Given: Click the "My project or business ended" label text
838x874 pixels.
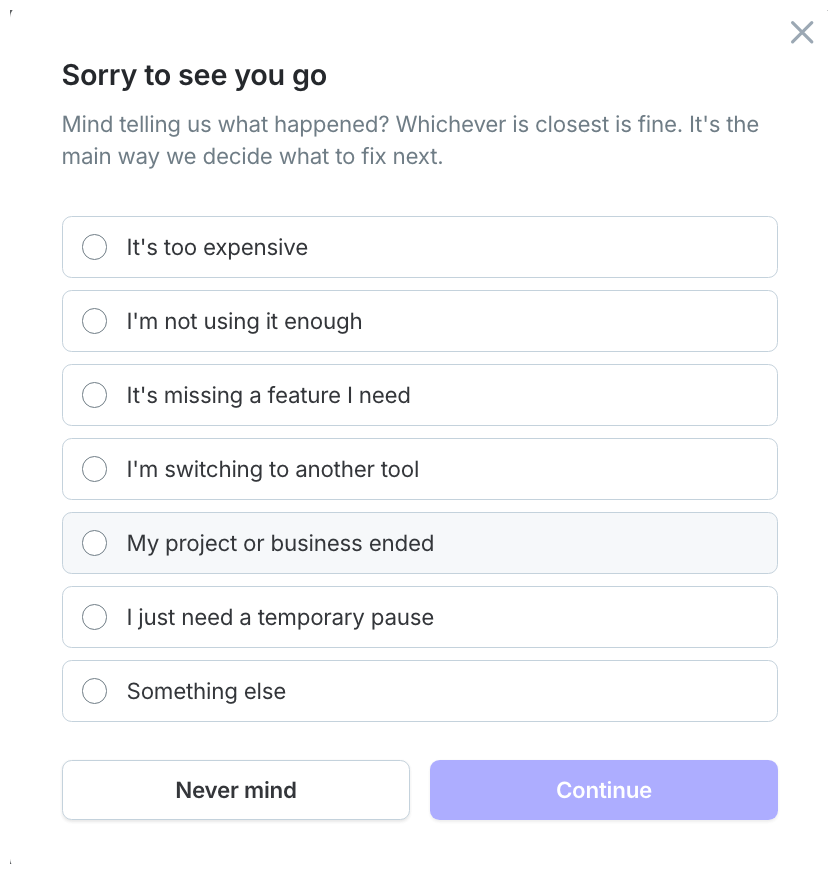Looking at the screenshot, I should point(280,543).
